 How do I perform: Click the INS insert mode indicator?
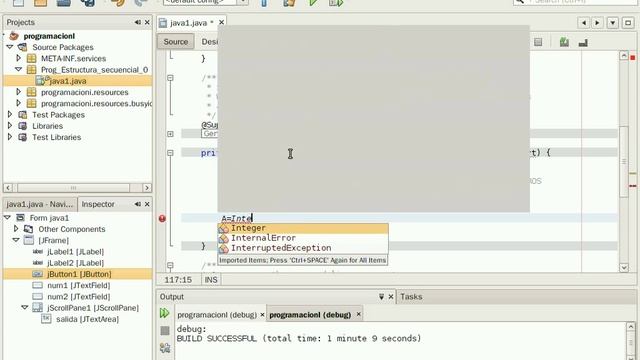[x=211, y=280]
